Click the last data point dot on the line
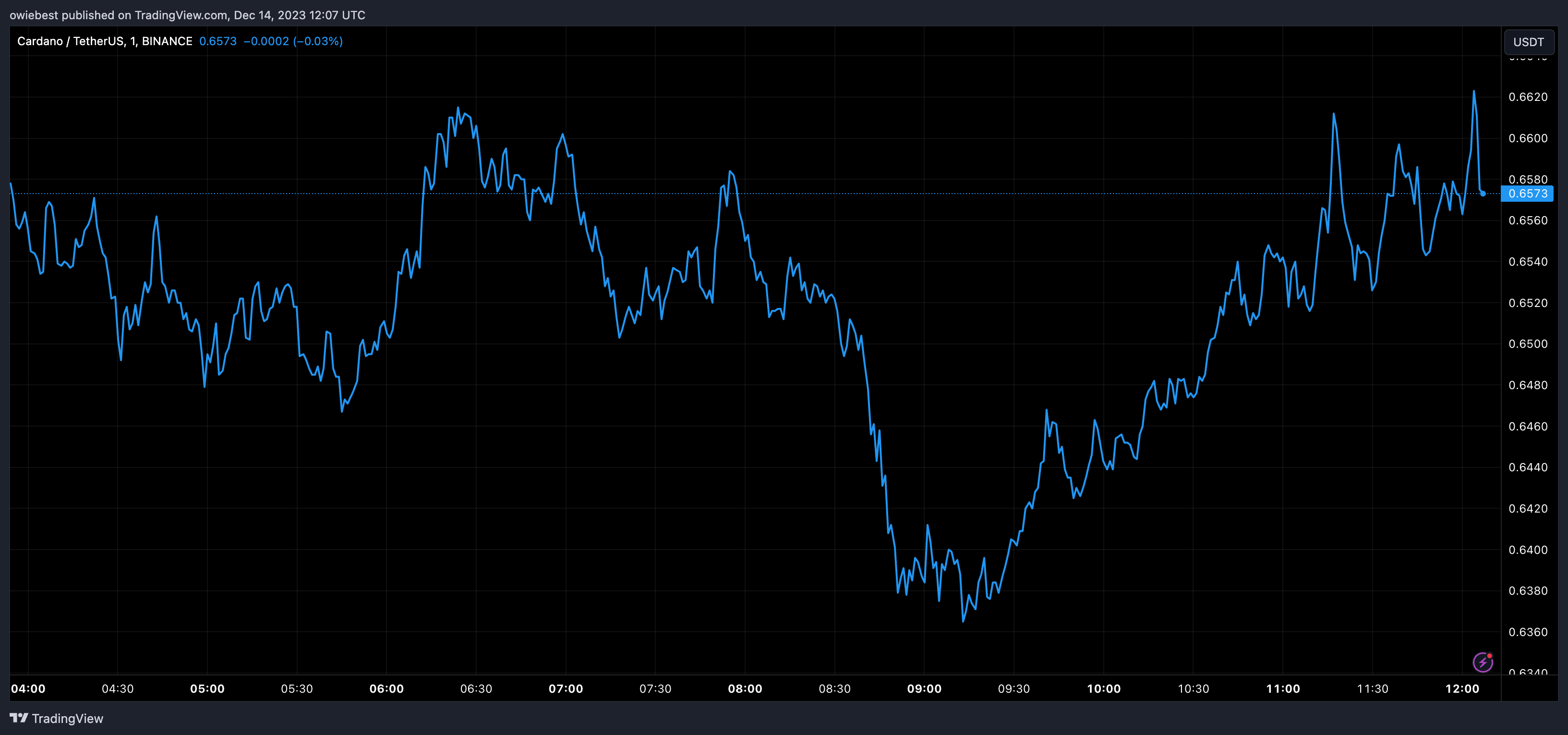The image size is (1568, 735). pos(1483,194)
